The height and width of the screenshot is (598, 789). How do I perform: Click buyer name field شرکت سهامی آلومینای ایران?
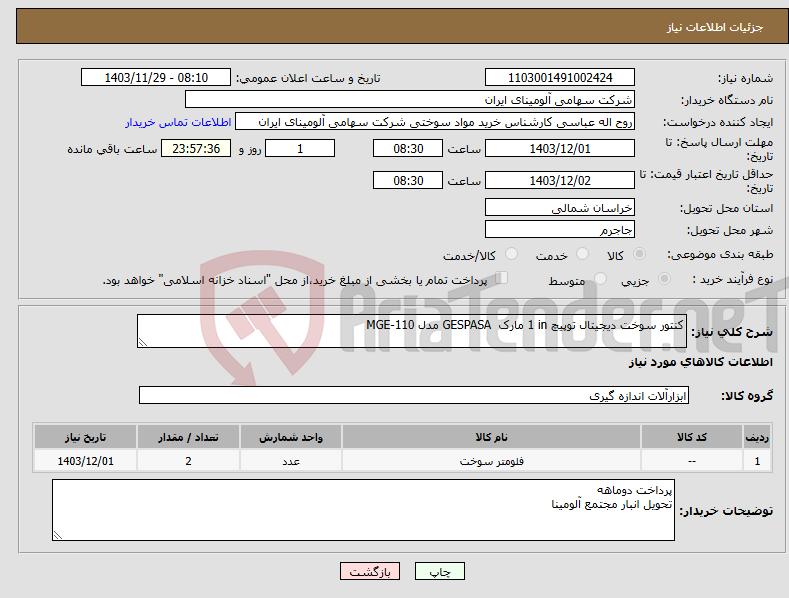tap(410, 99)
